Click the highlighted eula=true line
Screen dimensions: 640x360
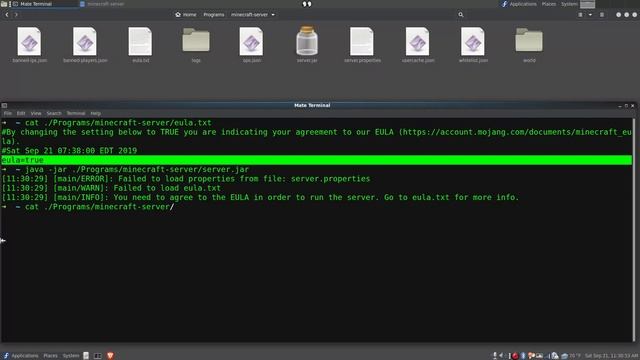point(316,160)
